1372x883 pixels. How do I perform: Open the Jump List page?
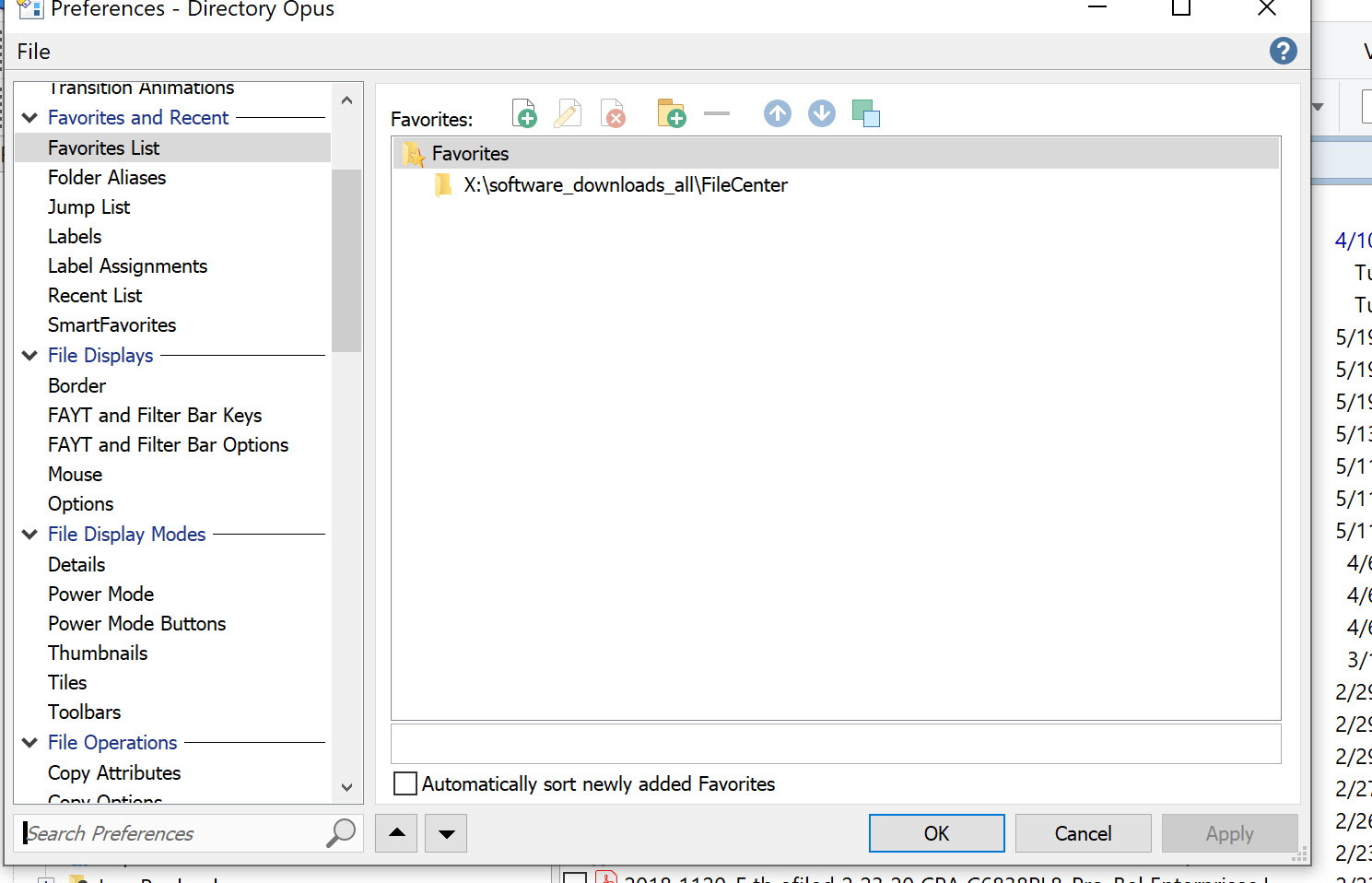tap(88, 206)
